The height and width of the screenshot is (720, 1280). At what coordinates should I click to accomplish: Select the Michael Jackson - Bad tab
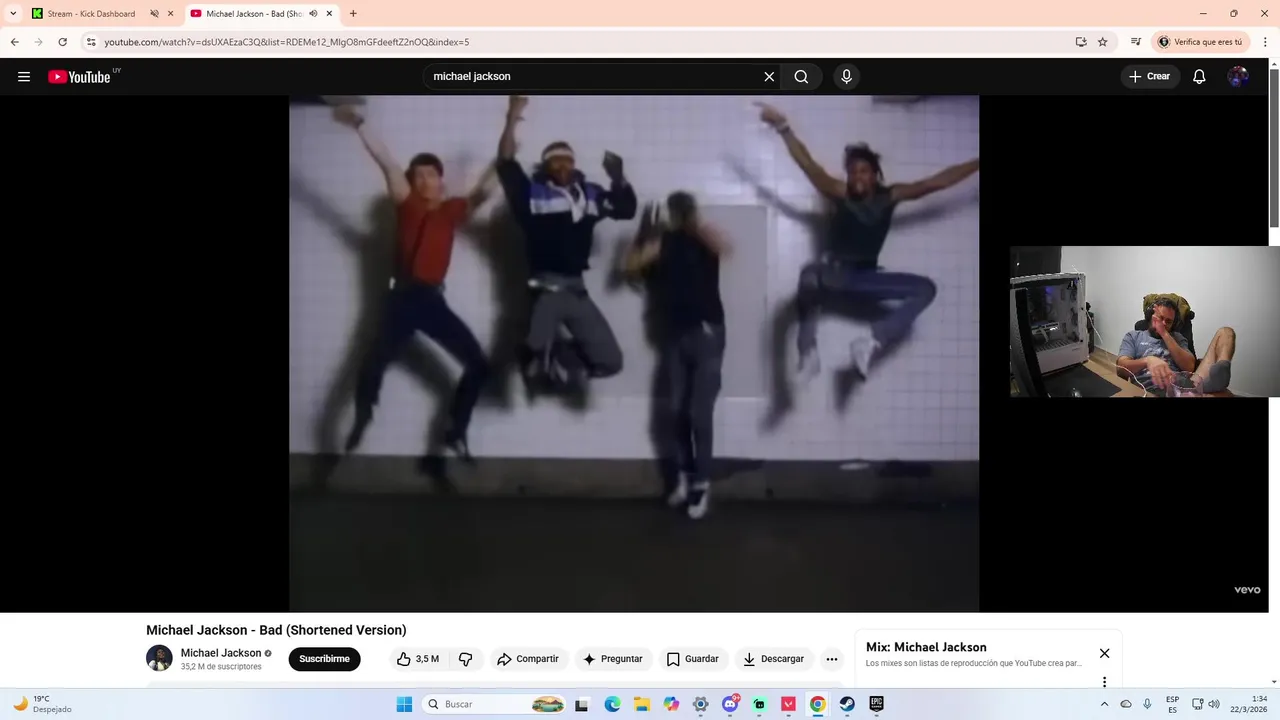254,14
